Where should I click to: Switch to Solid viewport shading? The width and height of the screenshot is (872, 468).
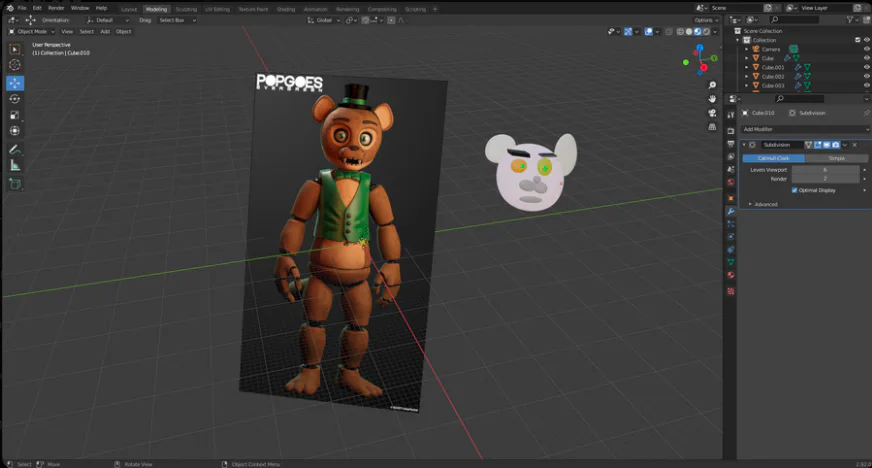click(689, 32)
